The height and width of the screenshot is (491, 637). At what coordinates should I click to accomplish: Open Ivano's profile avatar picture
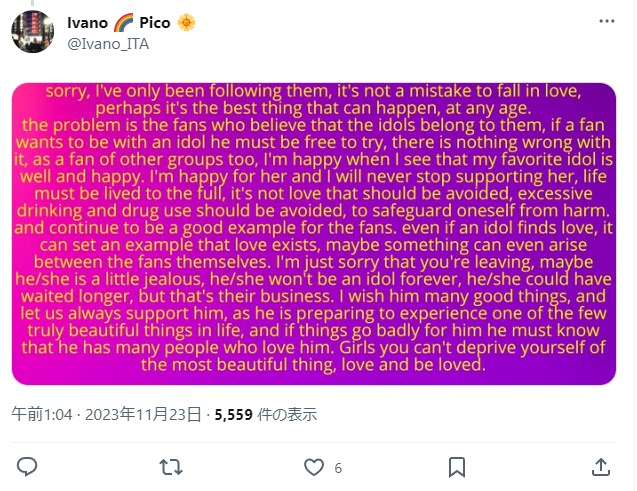point(32,32)
